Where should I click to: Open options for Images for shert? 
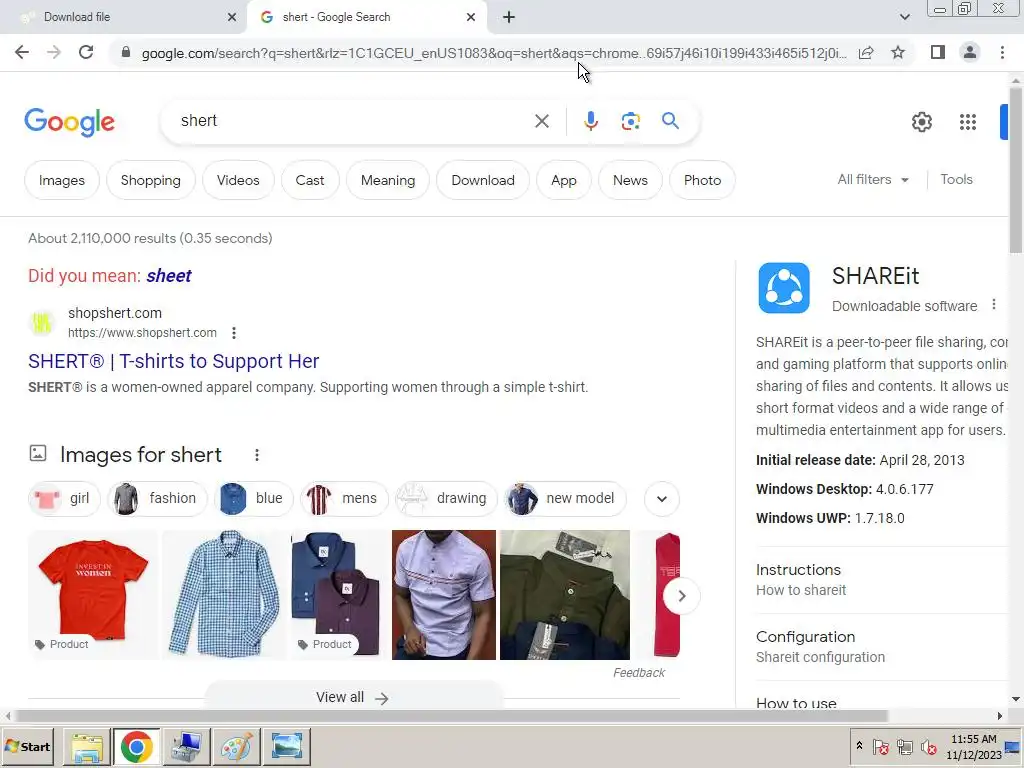[x=257, y=455]
